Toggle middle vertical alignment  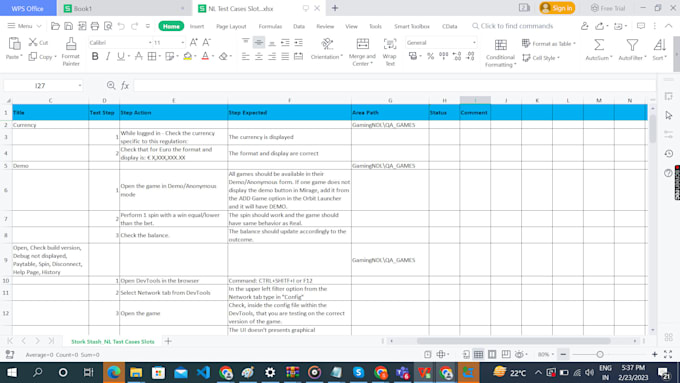pos(259,43)
